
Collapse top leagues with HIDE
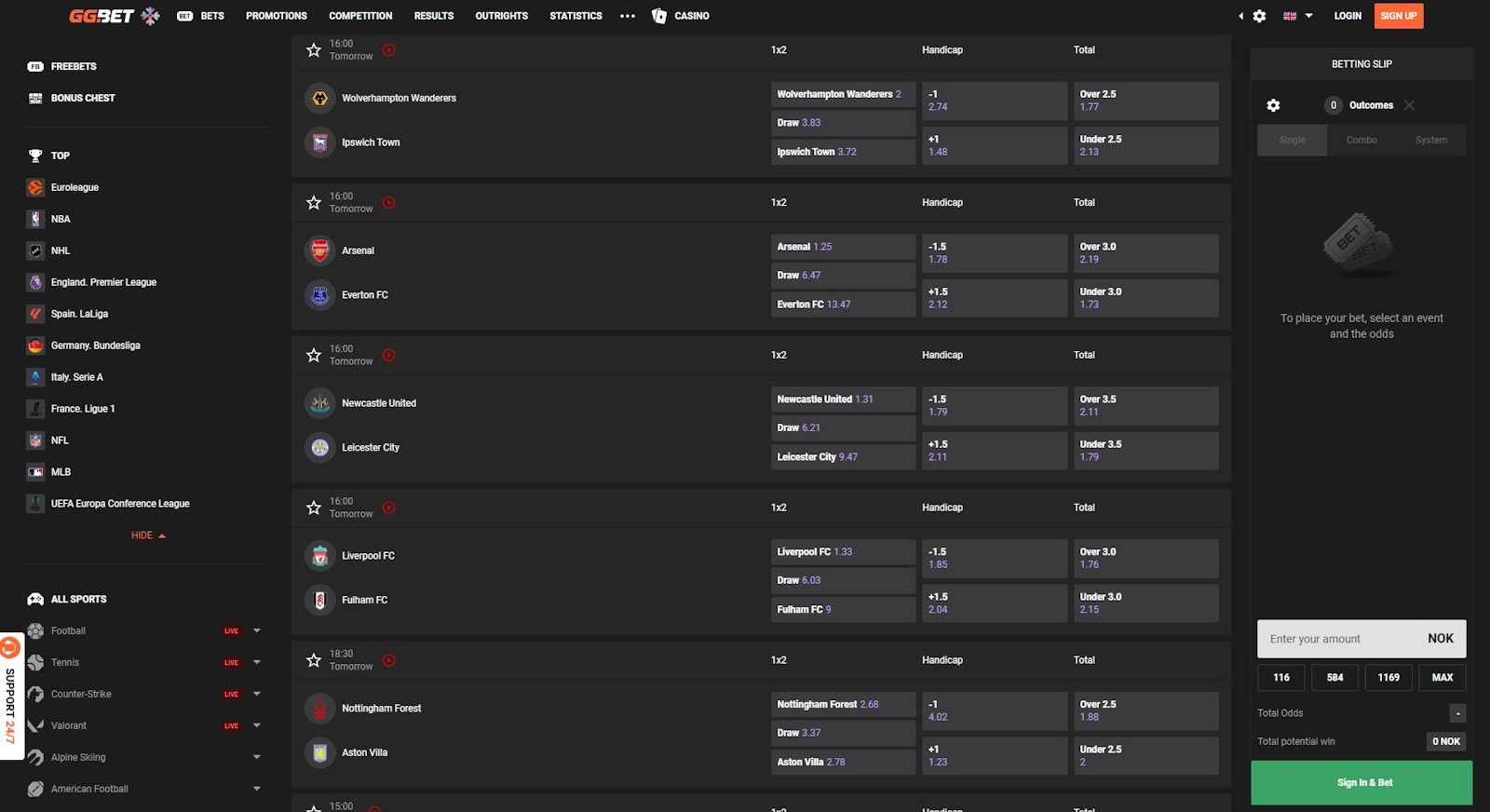(x=148, y=535)
